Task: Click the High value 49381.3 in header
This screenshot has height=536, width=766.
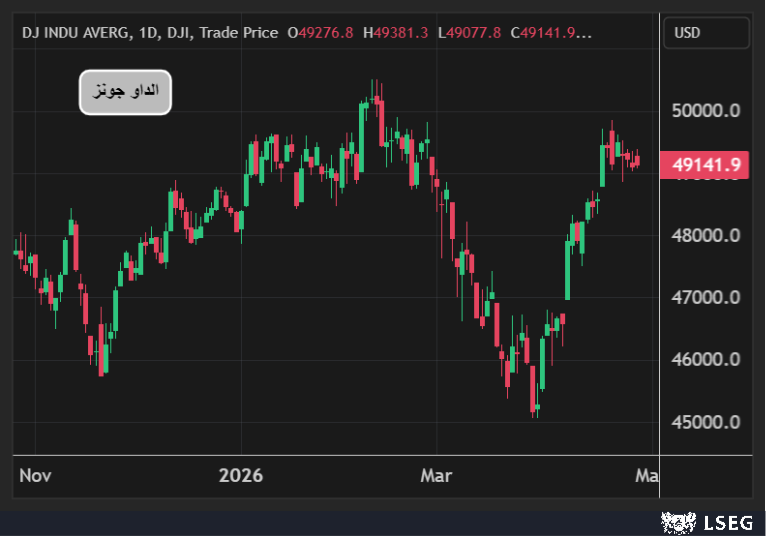Action: pyautogui.click(x=400, y=33)
